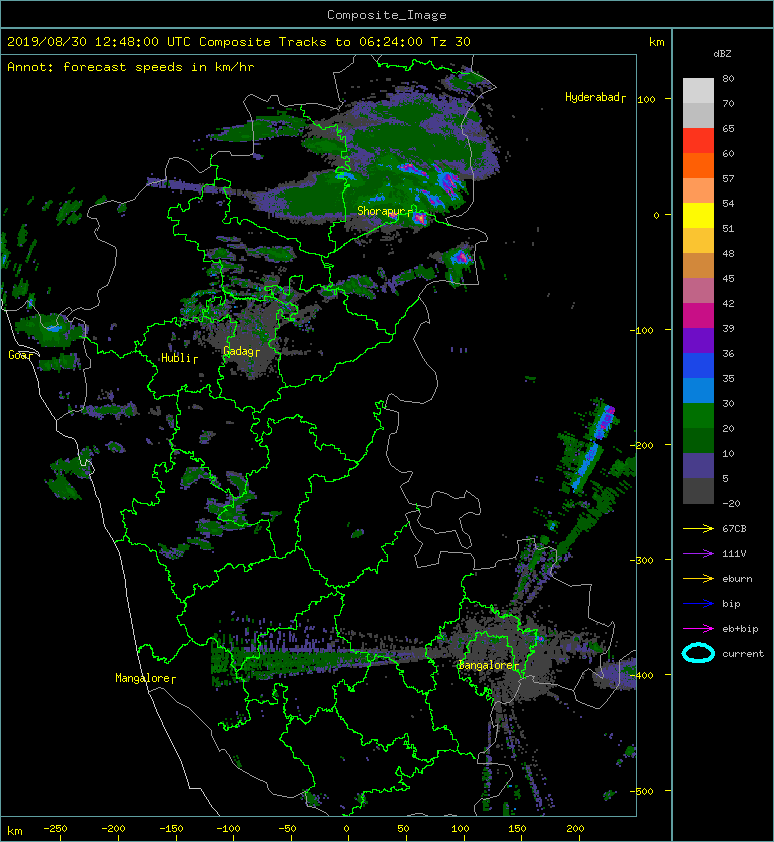Click the blue arrow beside bip
The height and width of the screenshot is (842, 774).
click(698, 604)
